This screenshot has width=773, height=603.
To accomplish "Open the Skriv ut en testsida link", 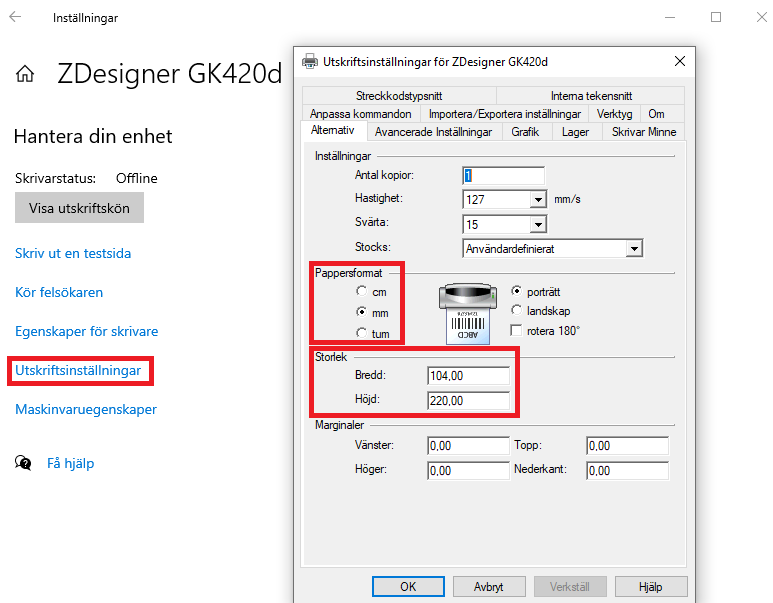I will pyautogui.click(x=73, y=254).
